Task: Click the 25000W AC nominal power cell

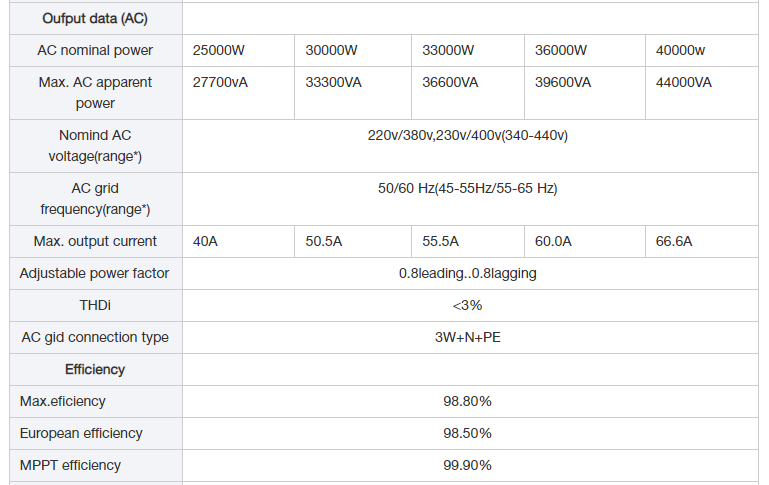Action: coord(238,51)
